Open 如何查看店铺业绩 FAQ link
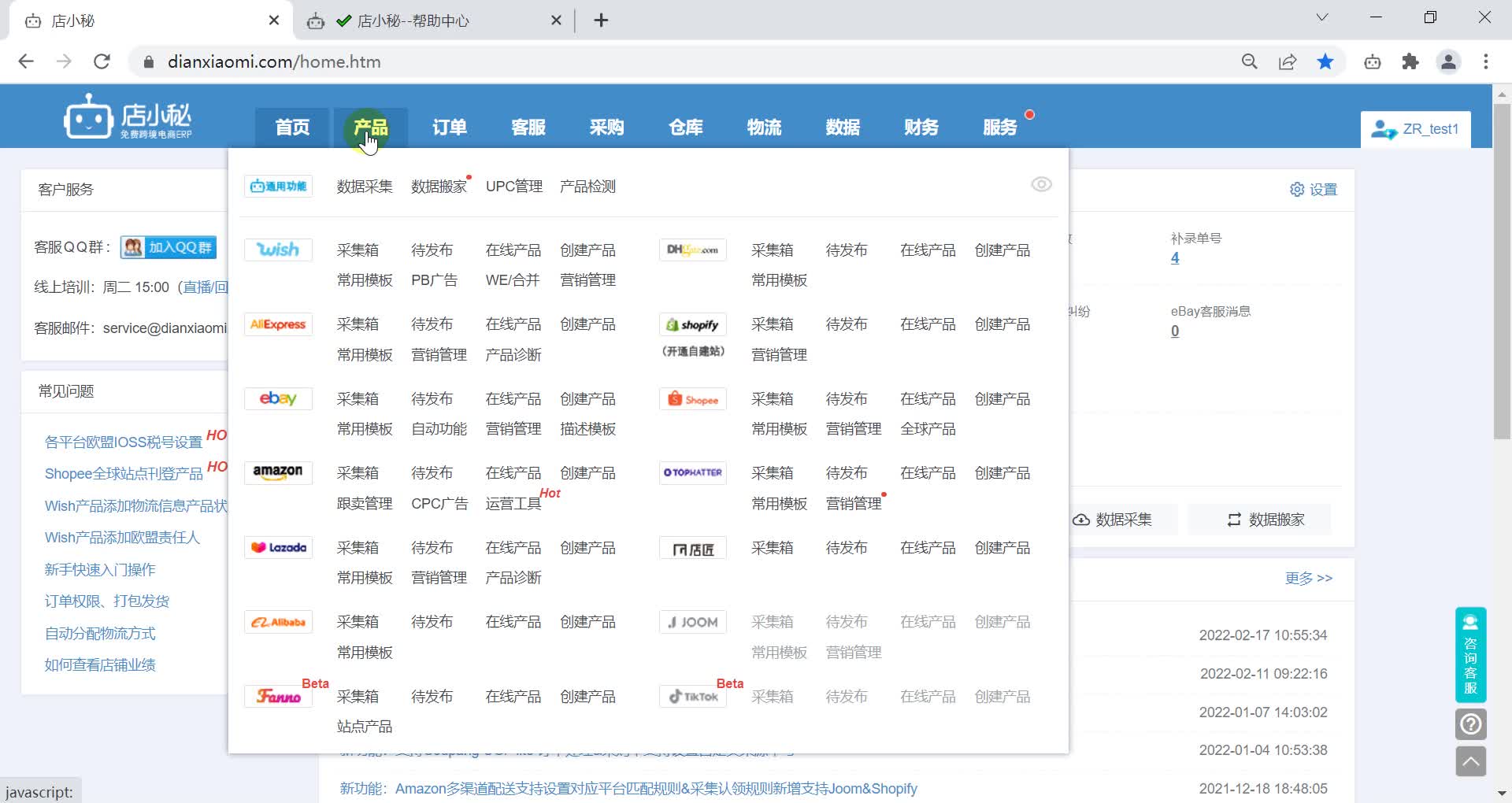 (x=100, y=665)
